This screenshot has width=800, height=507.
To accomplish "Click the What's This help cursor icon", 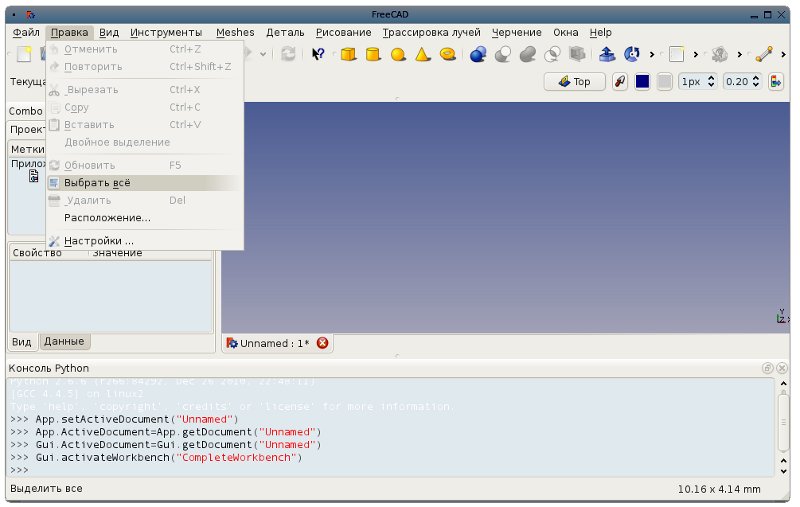I will coord(318,54).
